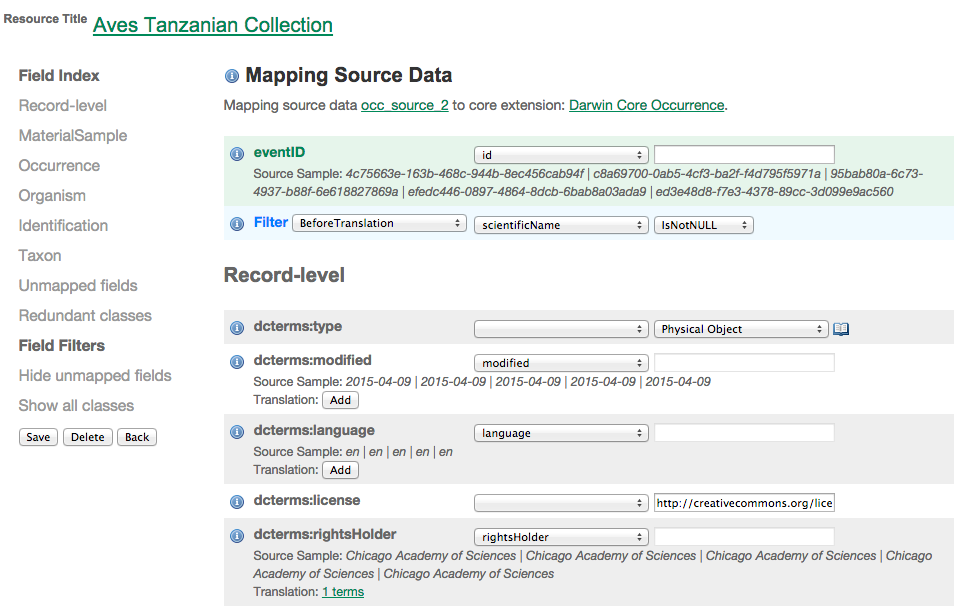Click info icon beside Filter row
This screenshot has width=958, height=612.
coord(237,224)
